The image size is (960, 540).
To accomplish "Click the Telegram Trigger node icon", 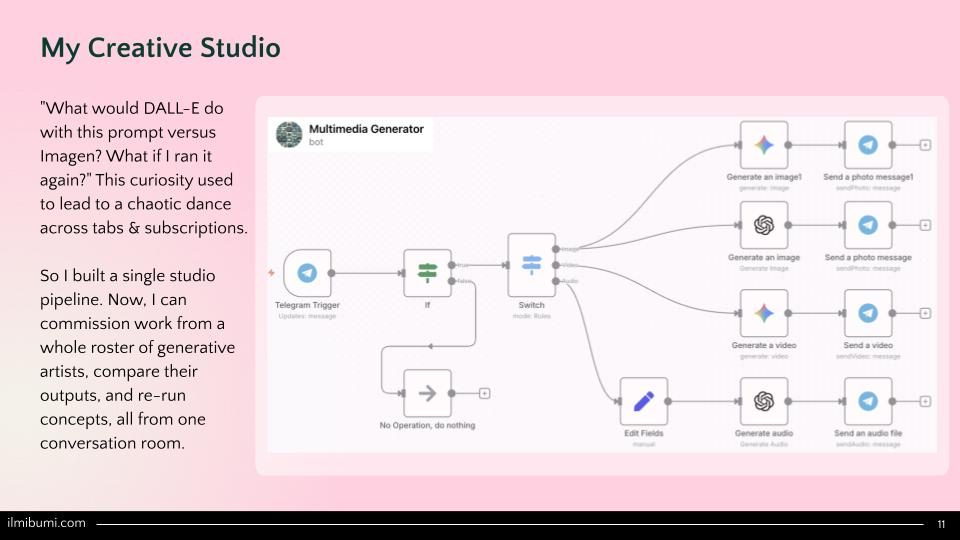I will pyautogui.click(x=307, y=273).
